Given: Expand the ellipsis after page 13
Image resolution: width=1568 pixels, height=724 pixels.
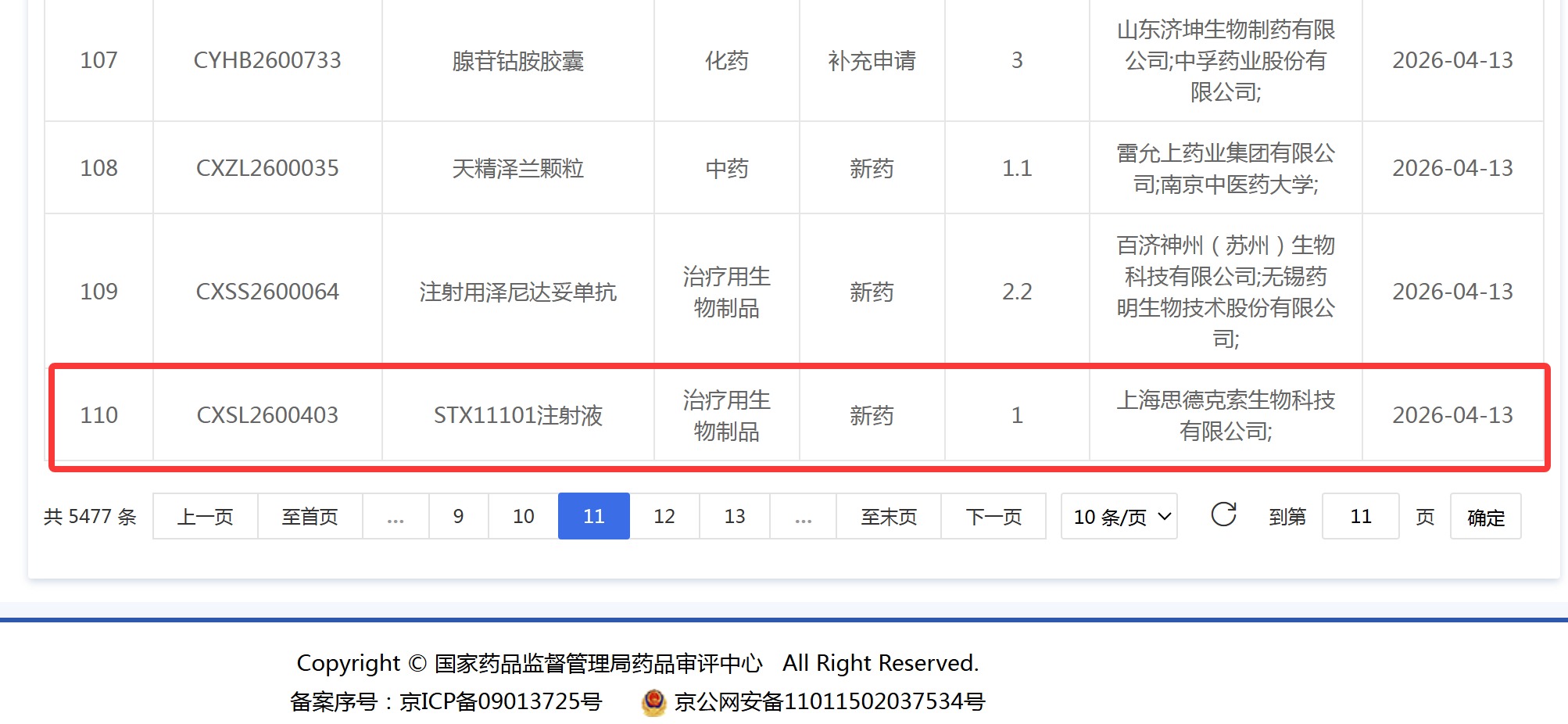Looking at the screenshot, I should [803, 516].
